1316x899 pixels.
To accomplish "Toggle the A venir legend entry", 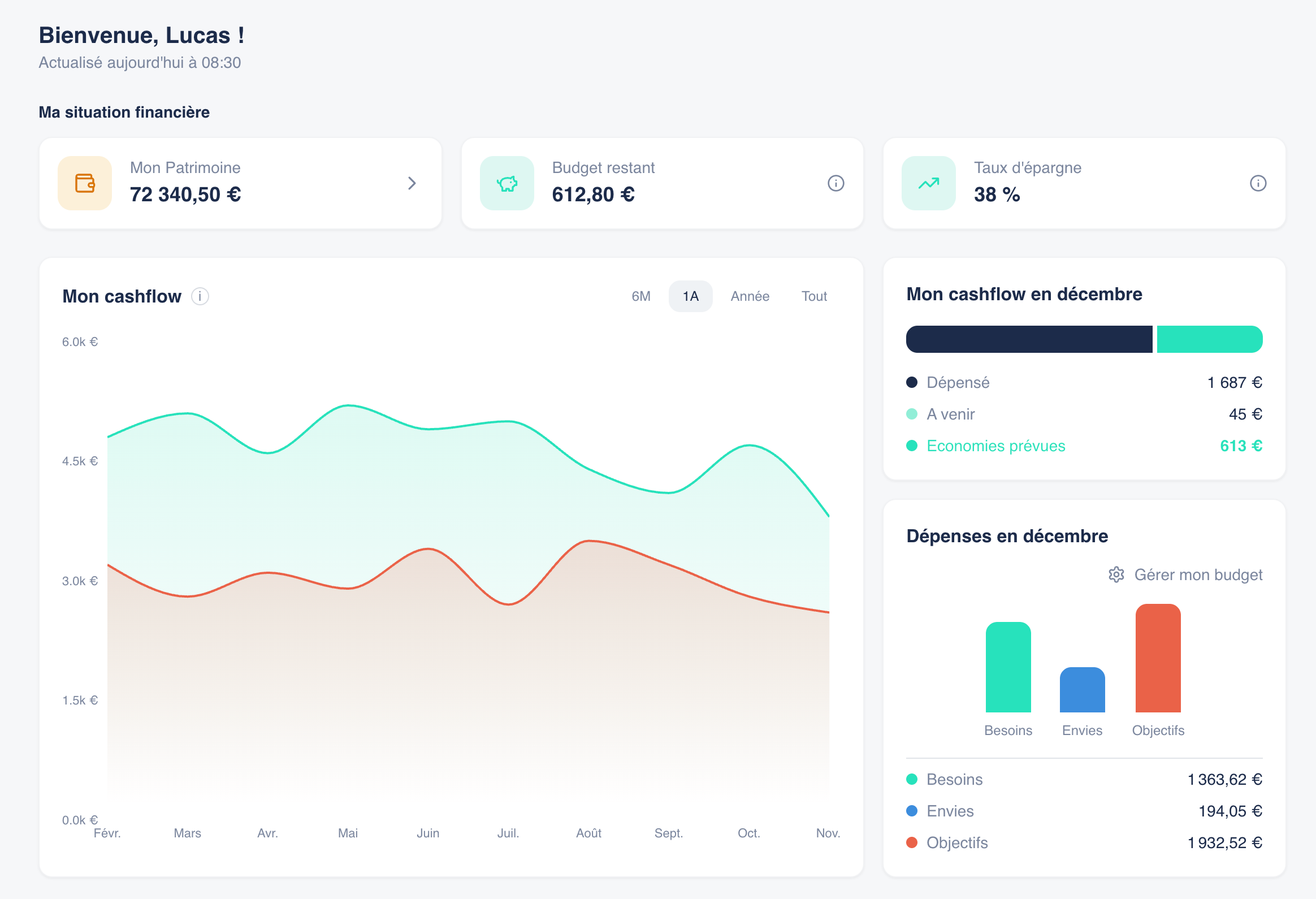I will tap(912, 414).
